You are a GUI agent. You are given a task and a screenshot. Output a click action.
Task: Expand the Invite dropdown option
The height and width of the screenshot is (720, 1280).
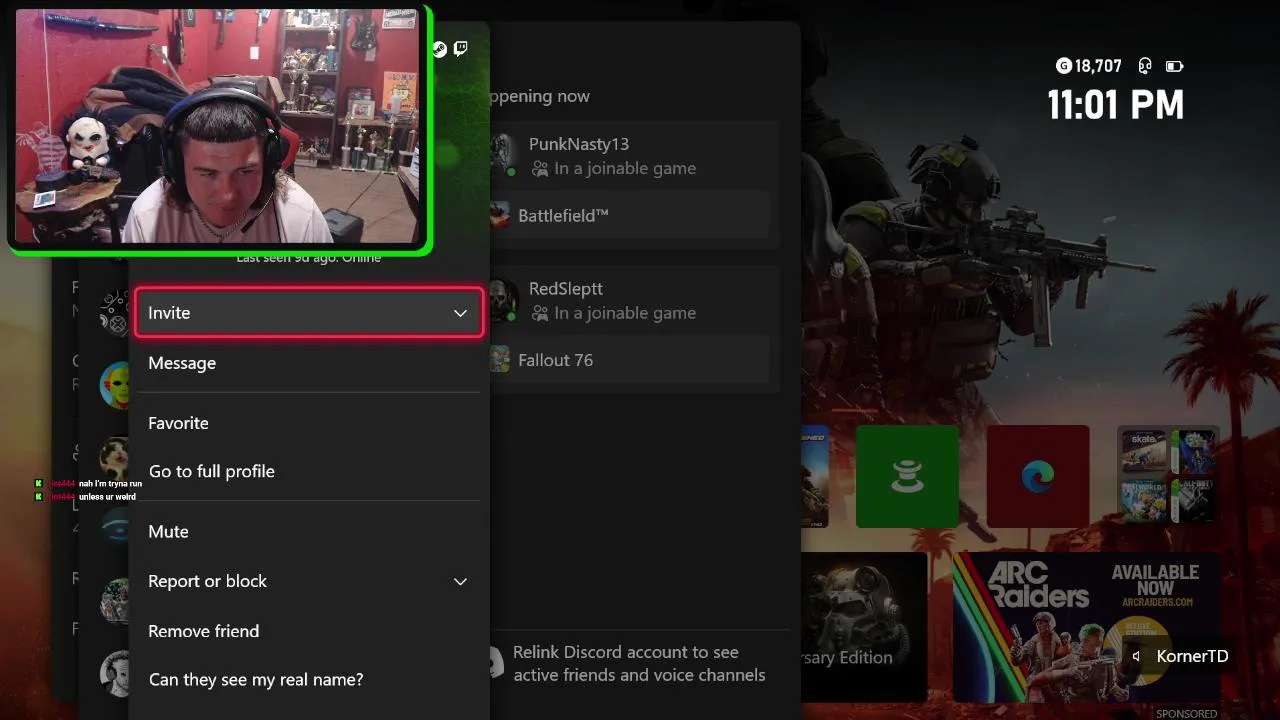pyautogui.click(x=309, y=313)
